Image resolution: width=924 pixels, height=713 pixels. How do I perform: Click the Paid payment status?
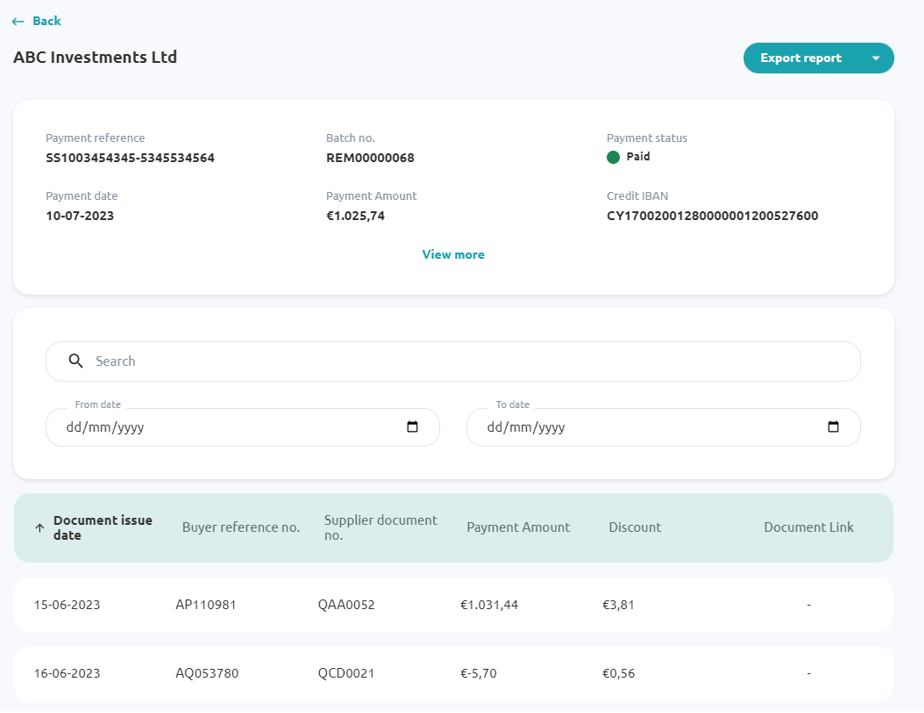(x=638, y=156)
